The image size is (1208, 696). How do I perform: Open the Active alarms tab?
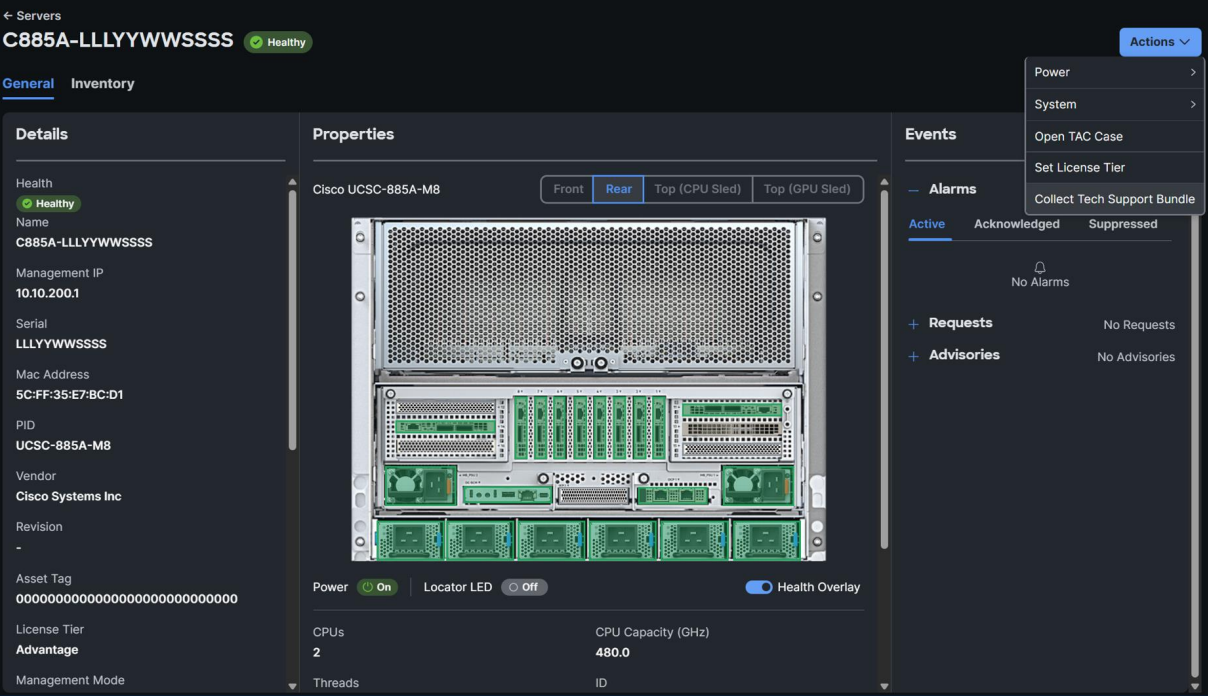[x=927, y=224]
